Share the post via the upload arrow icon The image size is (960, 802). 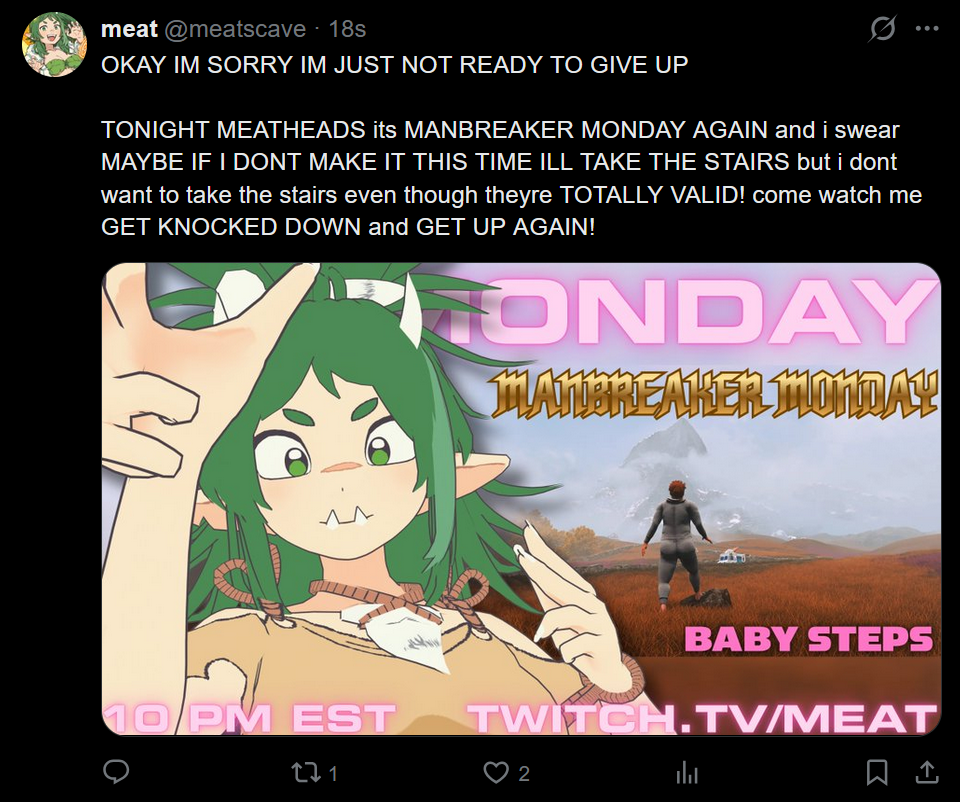[927, 772]
